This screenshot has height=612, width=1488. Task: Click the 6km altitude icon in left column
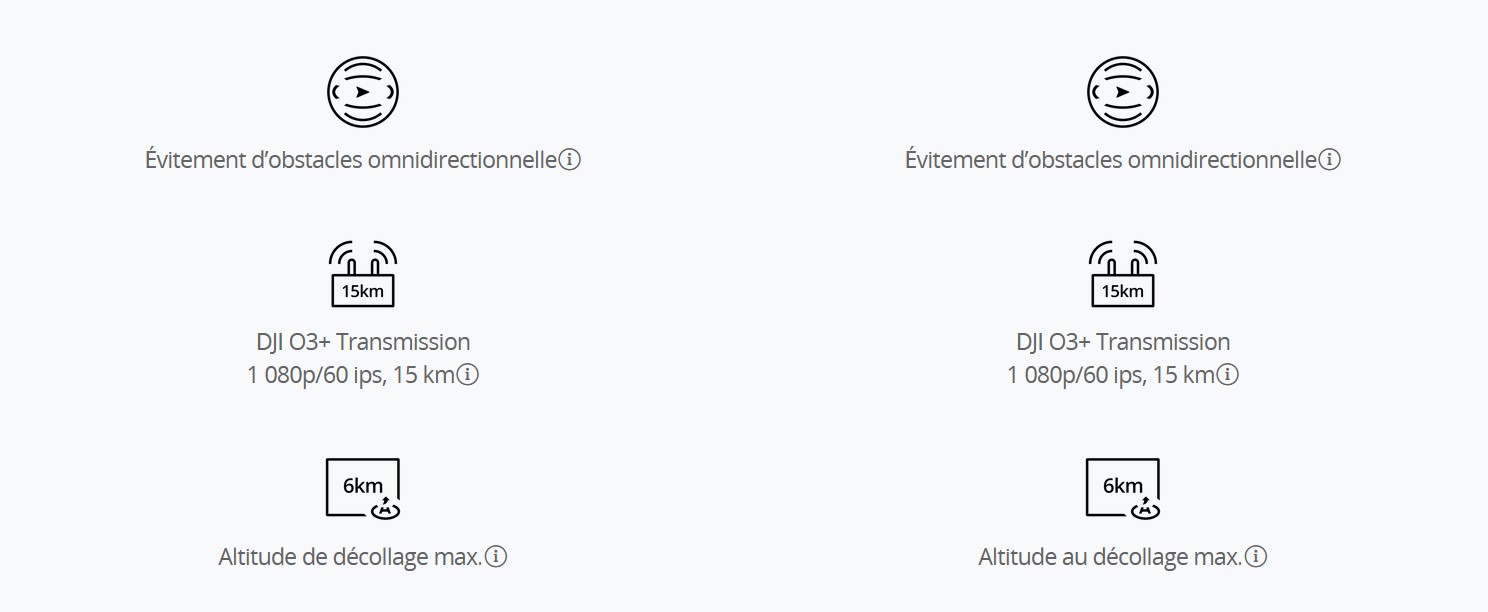[363, 489]
